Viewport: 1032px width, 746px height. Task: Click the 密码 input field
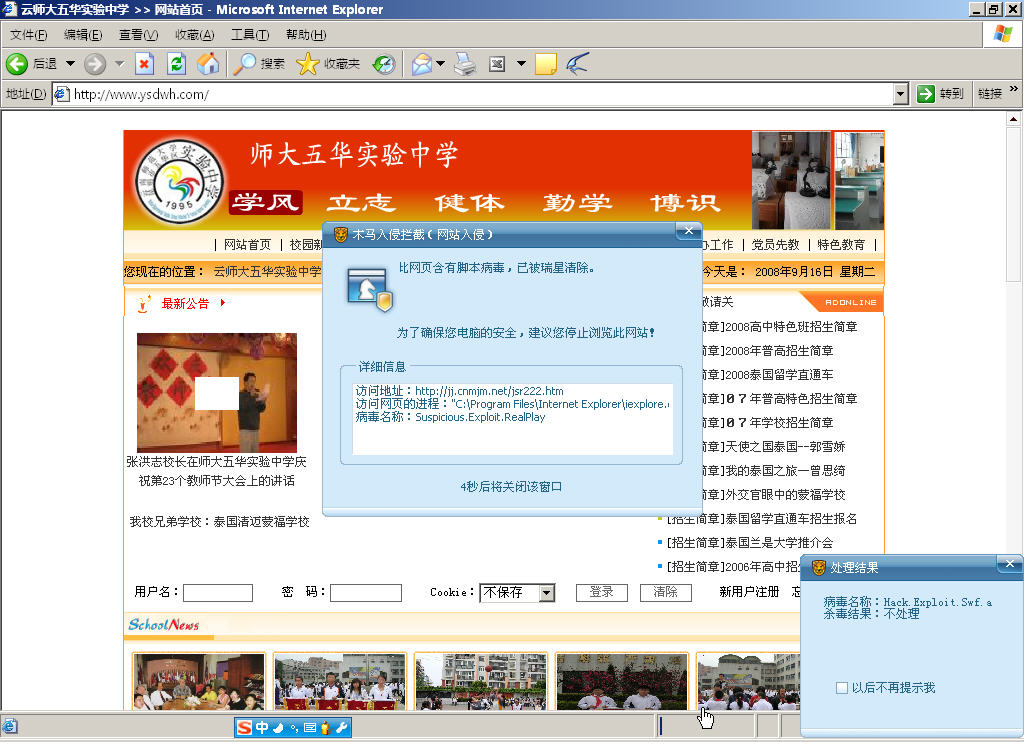click(366, 593)
